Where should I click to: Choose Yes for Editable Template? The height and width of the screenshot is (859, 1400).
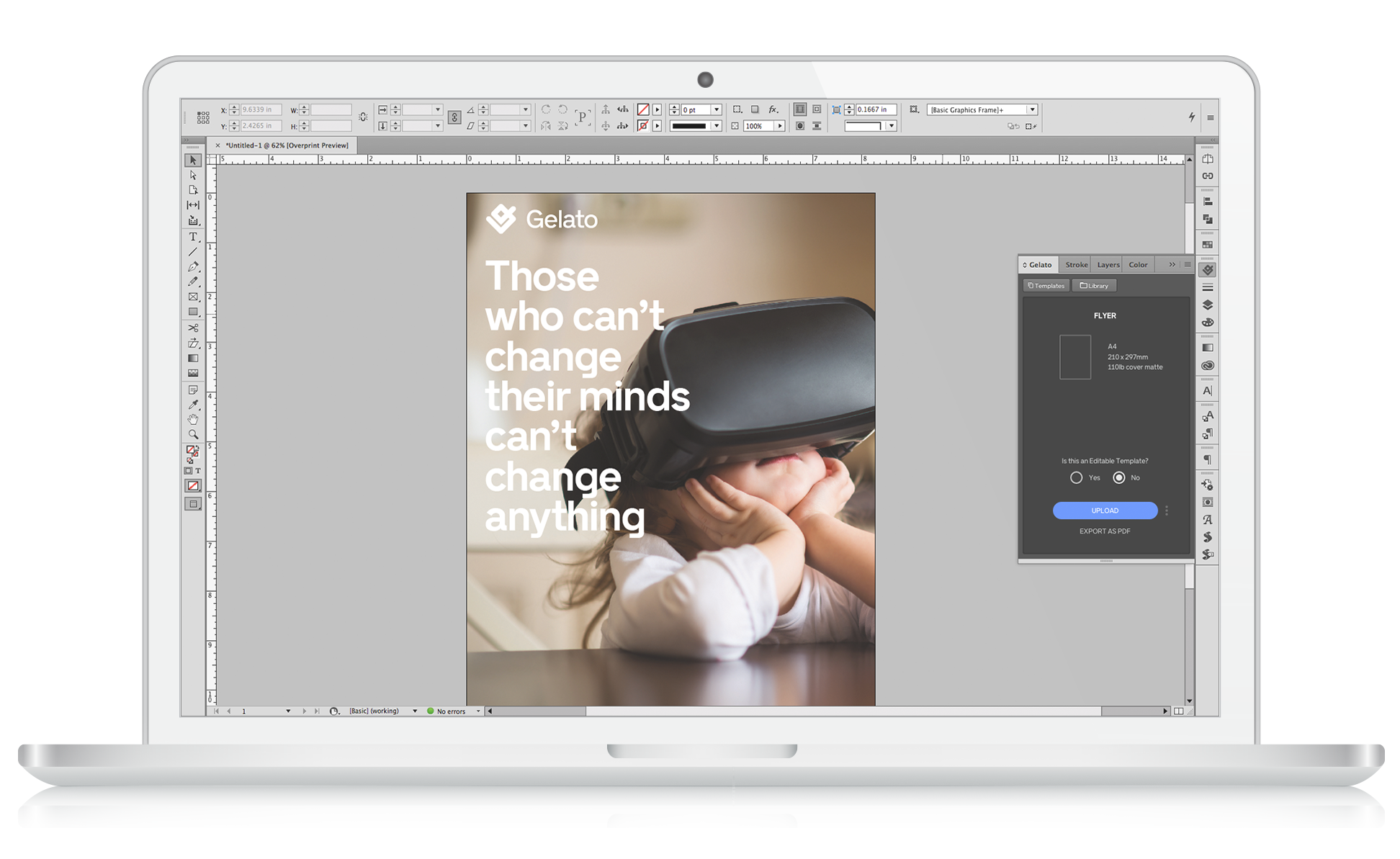[x=1076, y=477]
